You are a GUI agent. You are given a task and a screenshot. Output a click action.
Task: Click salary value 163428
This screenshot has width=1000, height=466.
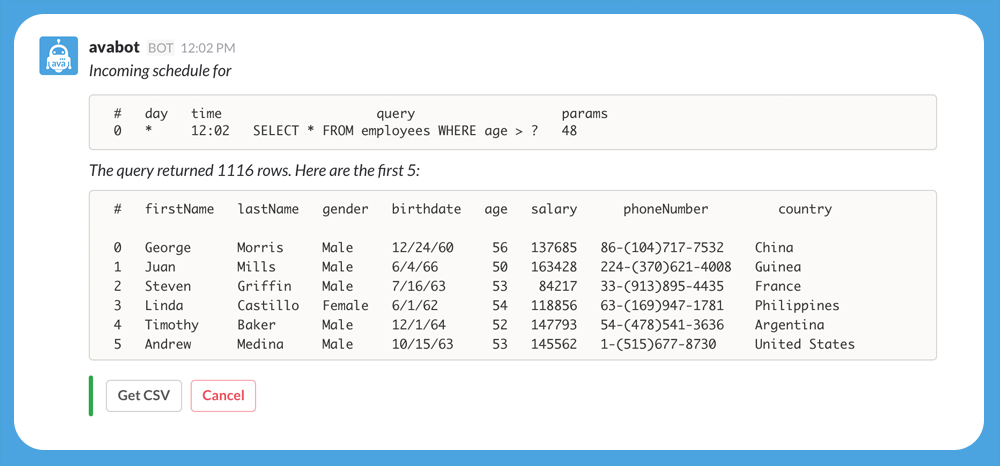[x=554, y=266]
